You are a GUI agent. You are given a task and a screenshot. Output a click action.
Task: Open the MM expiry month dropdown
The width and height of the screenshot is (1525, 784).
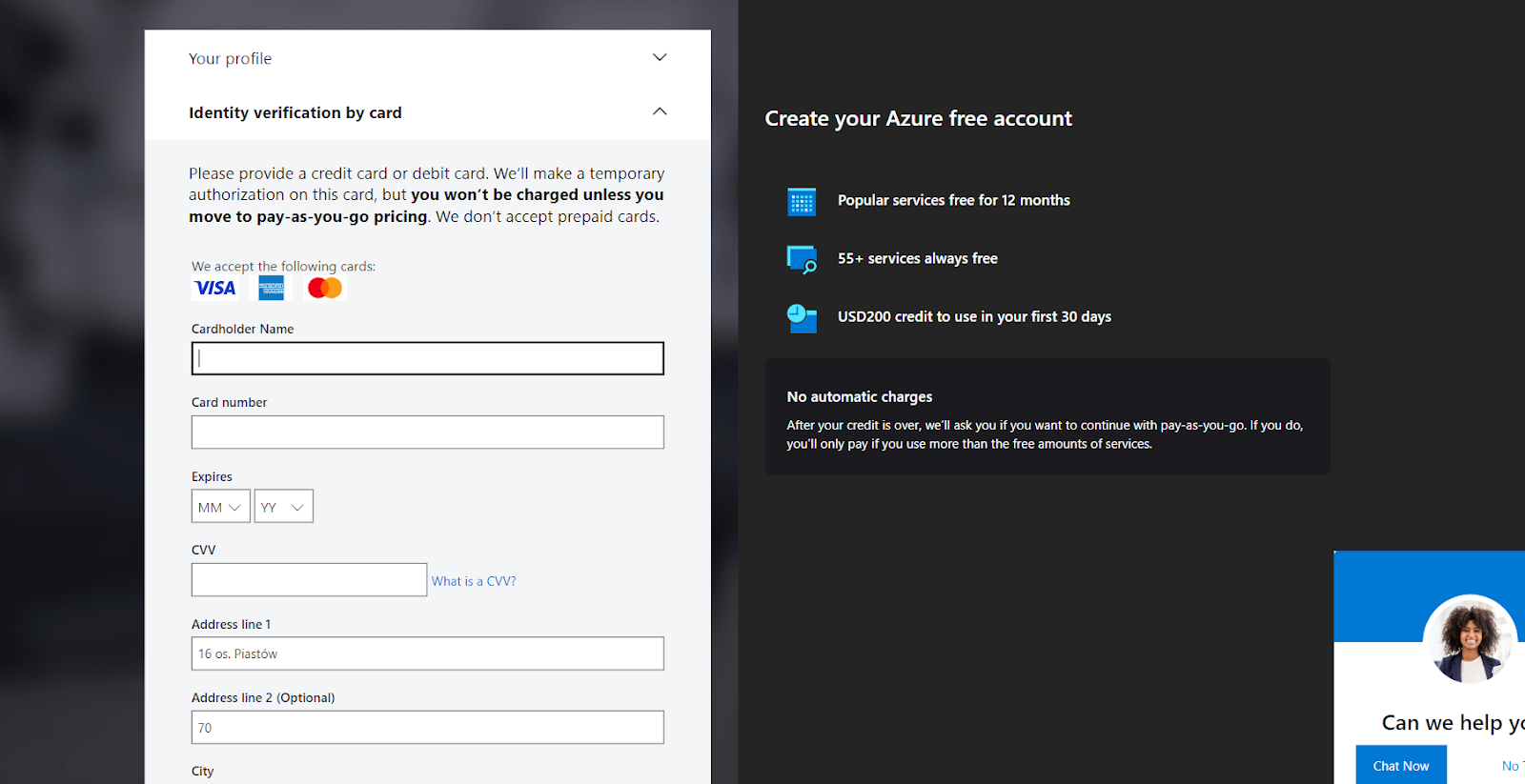220,507
